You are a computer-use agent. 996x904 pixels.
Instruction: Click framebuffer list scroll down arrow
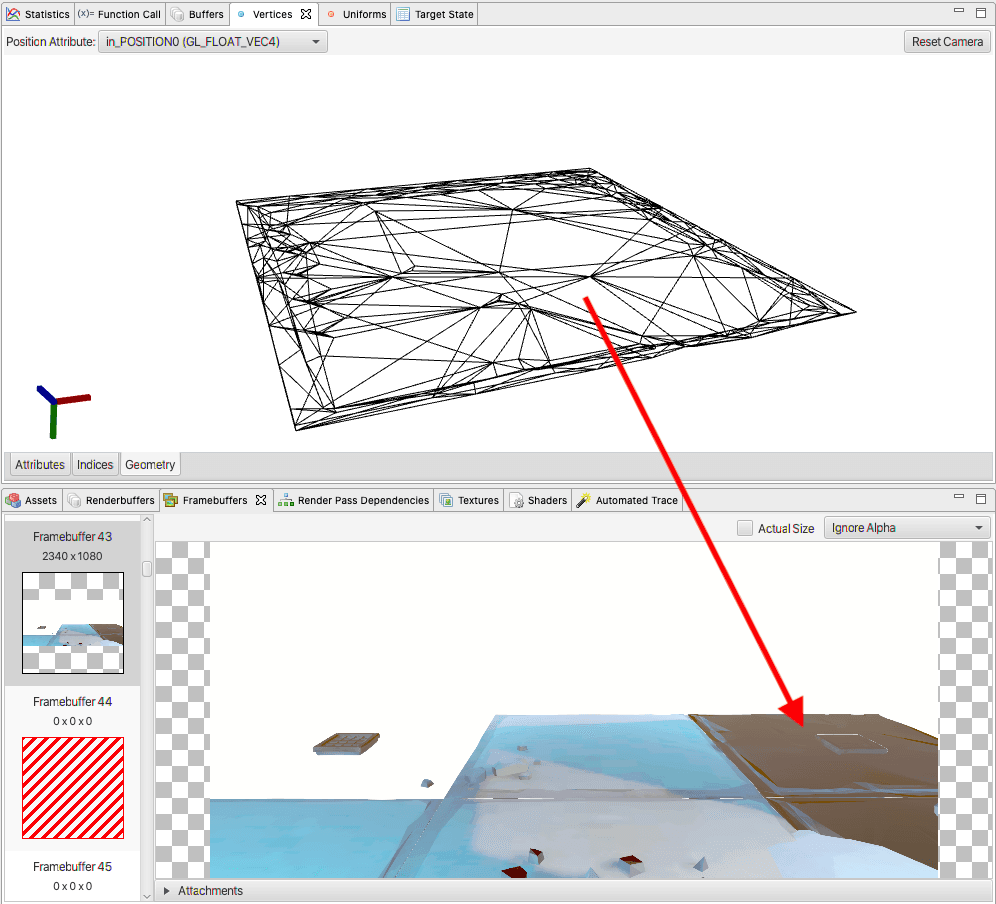click(x=147, y=896)
